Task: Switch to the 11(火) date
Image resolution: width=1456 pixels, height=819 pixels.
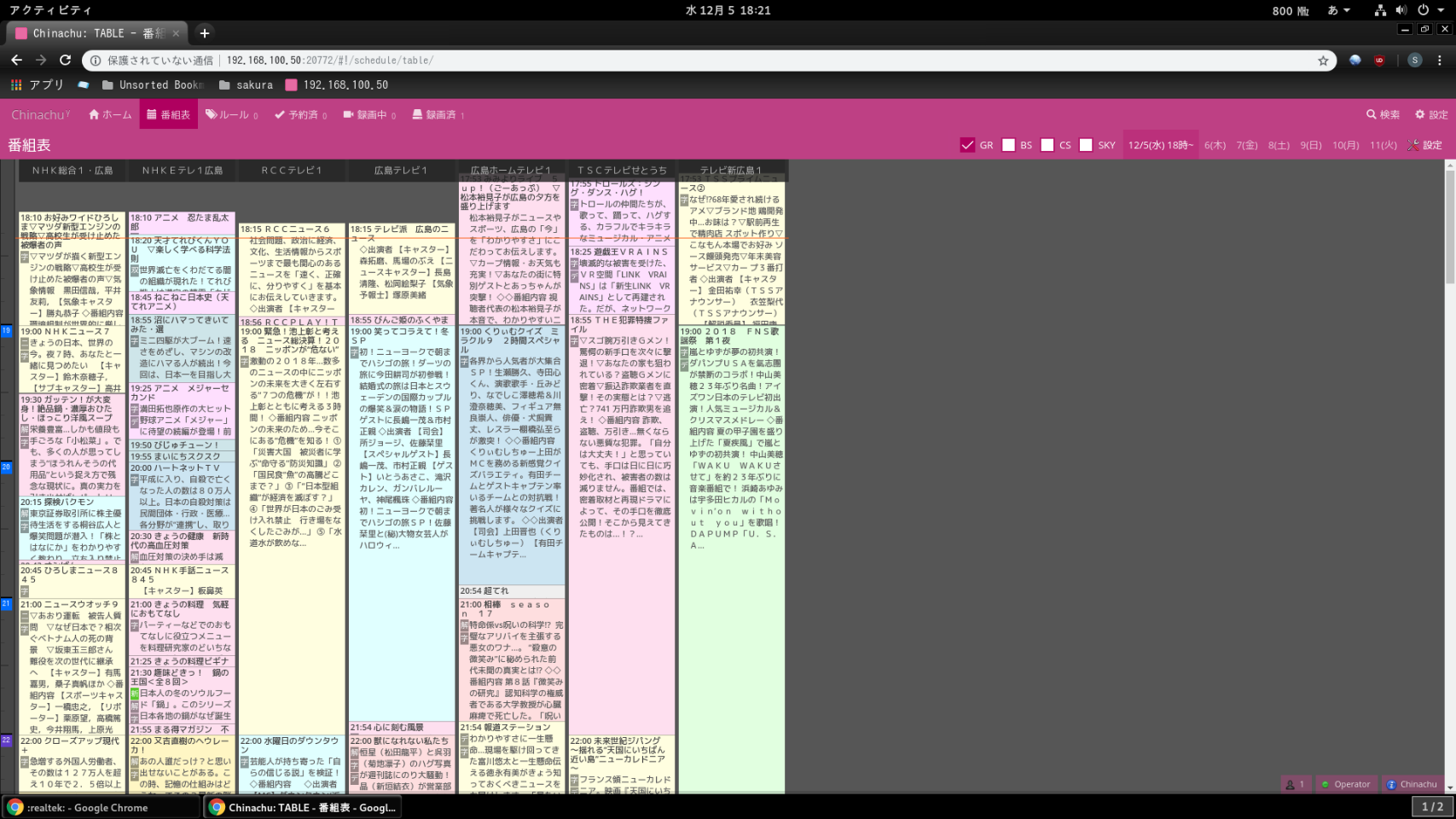Action: click(x=1383, y=145)
